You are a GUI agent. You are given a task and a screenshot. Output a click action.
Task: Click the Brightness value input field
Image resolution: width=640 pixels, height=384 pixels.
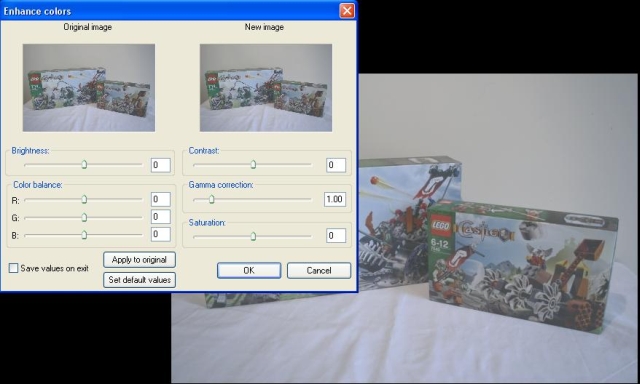pos(160,165)
